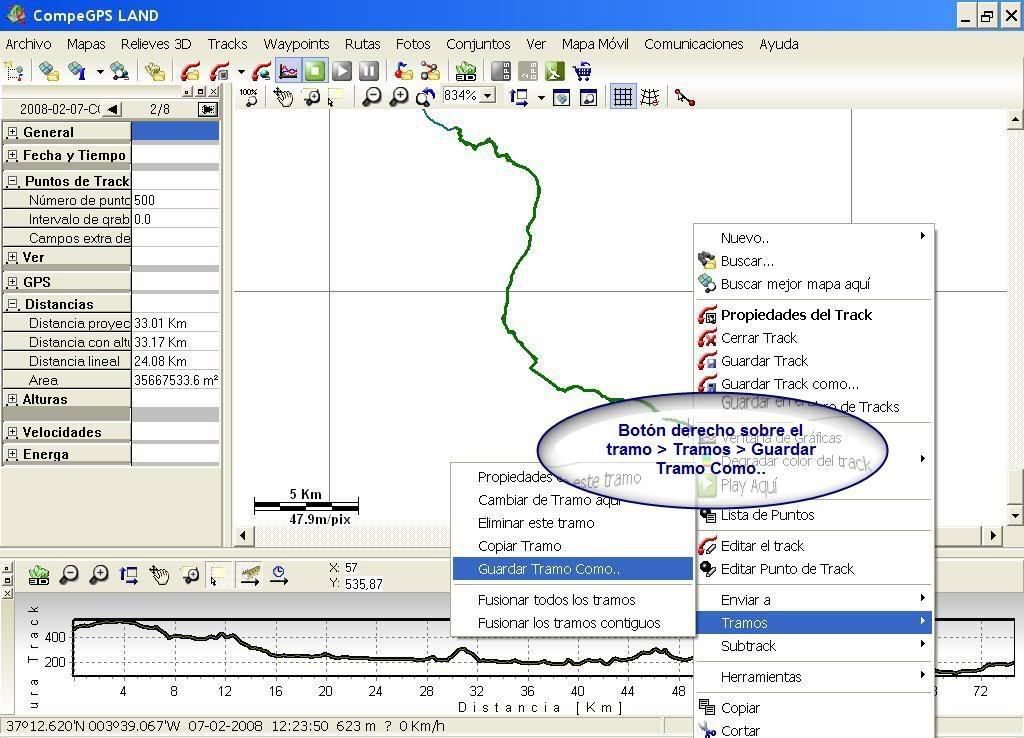Open dropdown arrow beside fit-to-window icon
Image resolution: width=1024 pixels, height=738 pixels.
click(541, 97)
